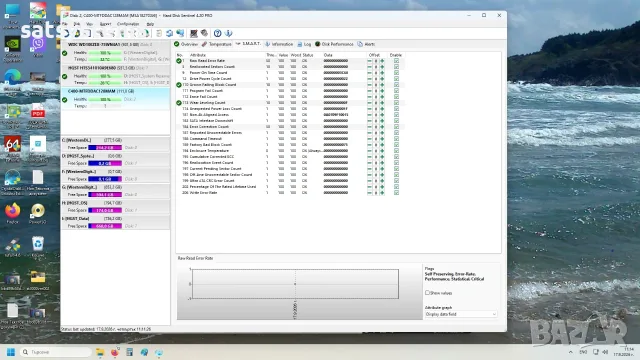Select the WDC WD10 disk entry

116,52
